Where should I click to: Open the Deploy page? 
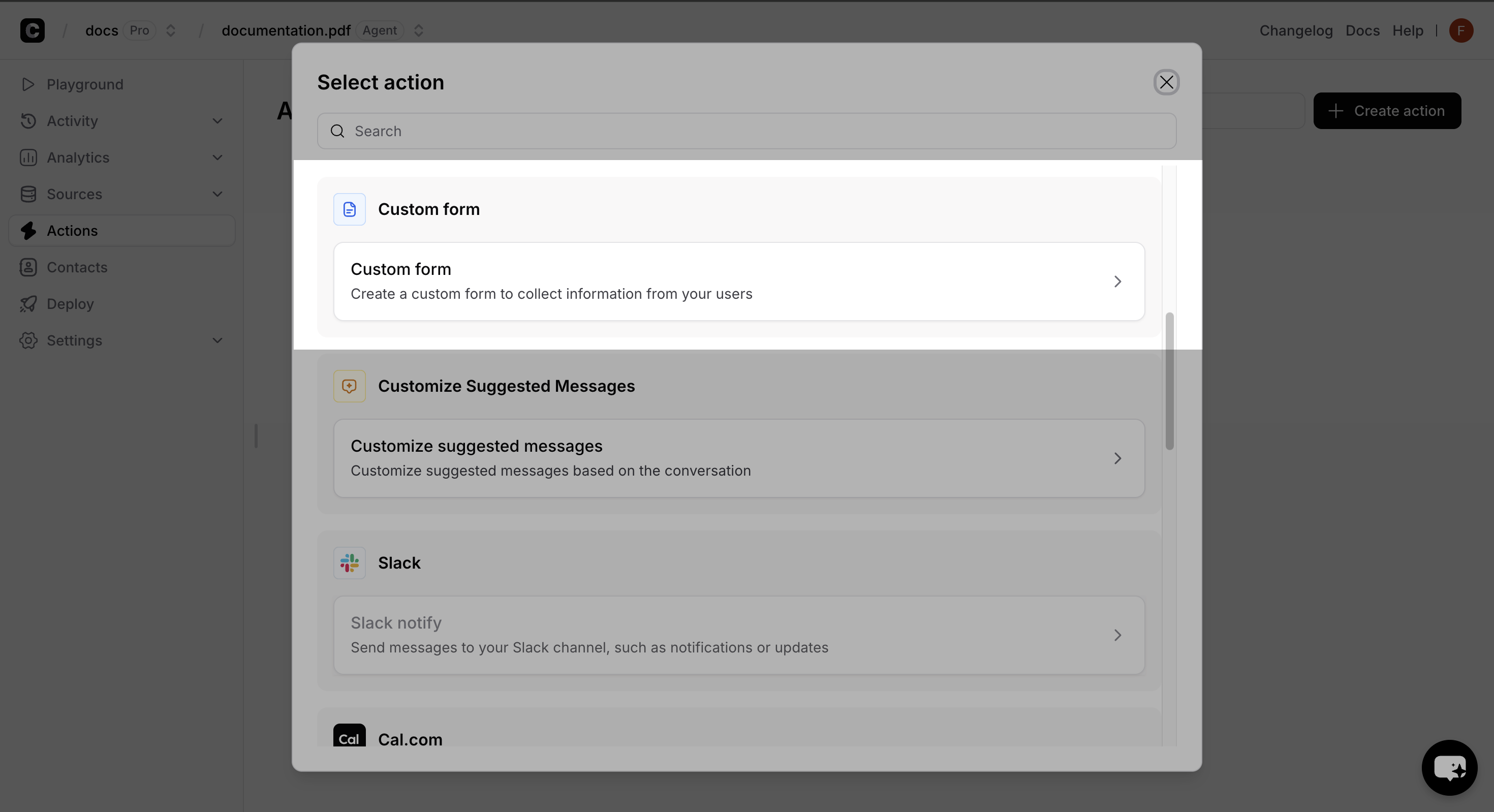coord(70,304)
